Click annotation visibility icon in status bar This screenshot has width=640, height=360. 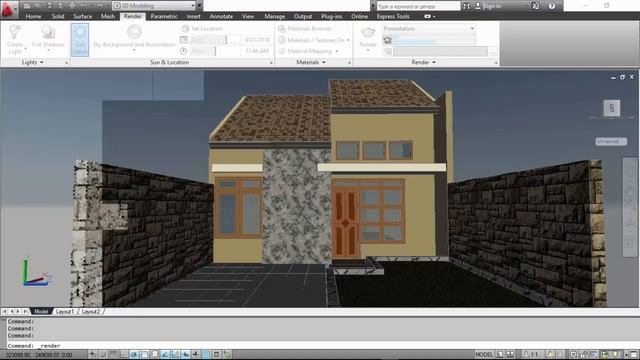(x=551, y=355)
